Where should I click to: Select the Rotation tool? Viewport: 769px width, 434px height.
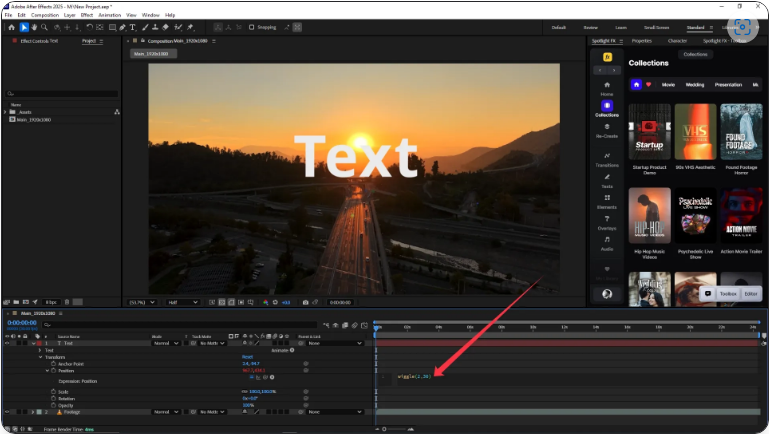(x=89, y=27)
